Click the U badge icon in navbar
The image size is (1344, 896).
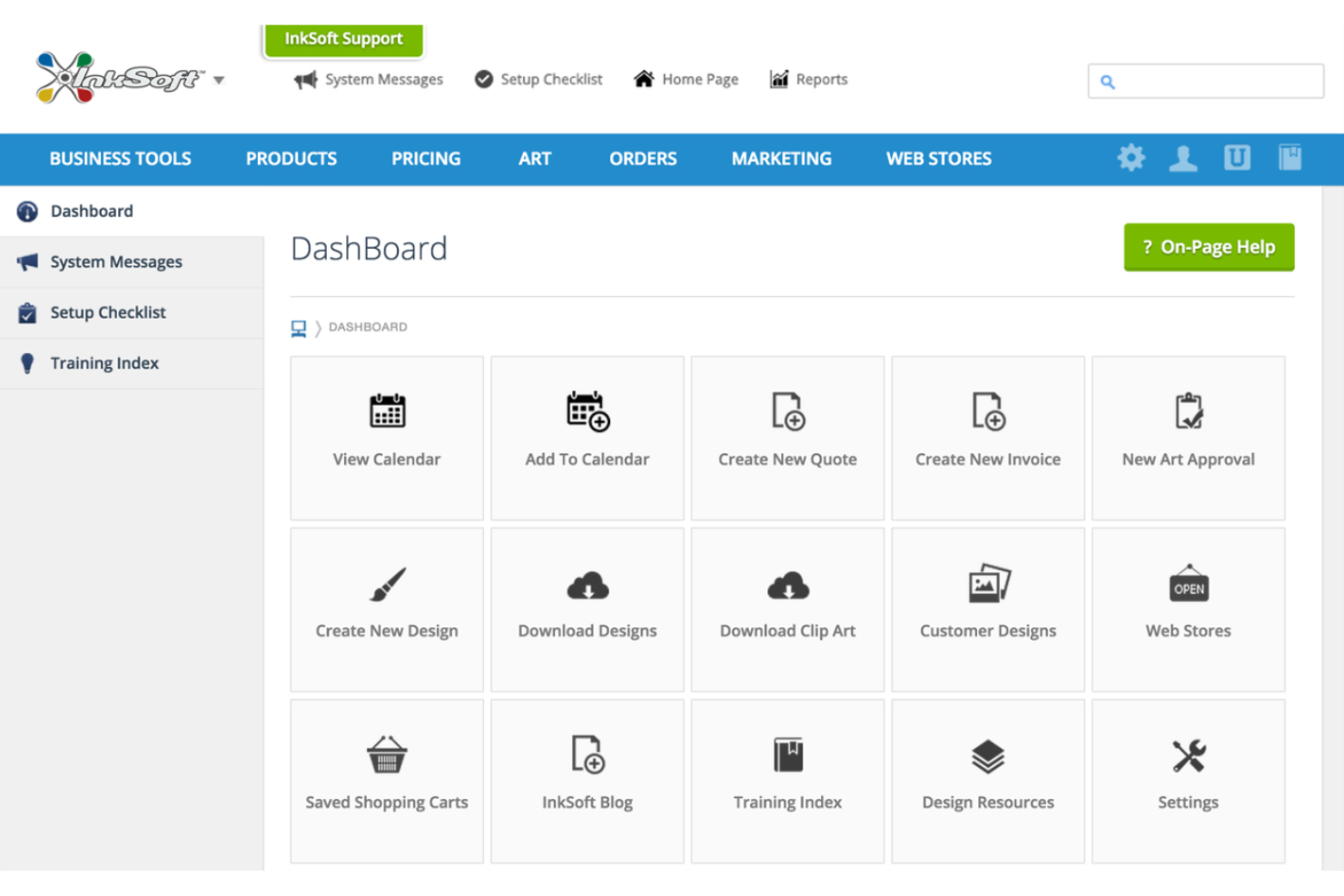point(1237,158)
